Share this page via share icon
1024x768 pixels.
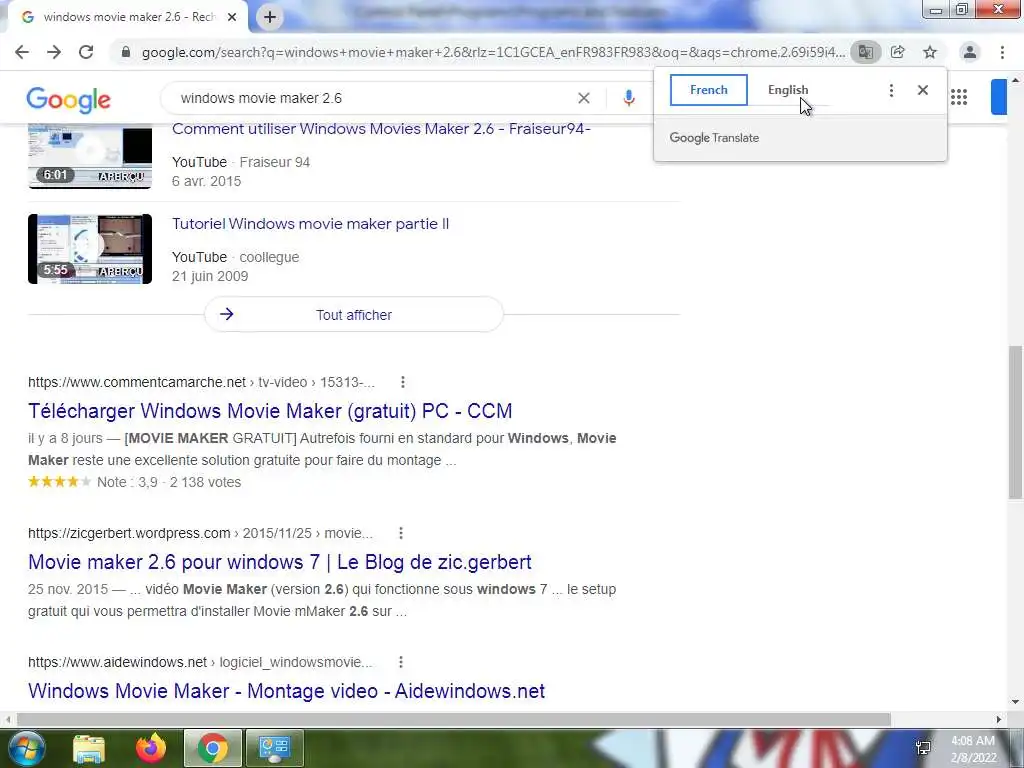(x=898, y=52)
